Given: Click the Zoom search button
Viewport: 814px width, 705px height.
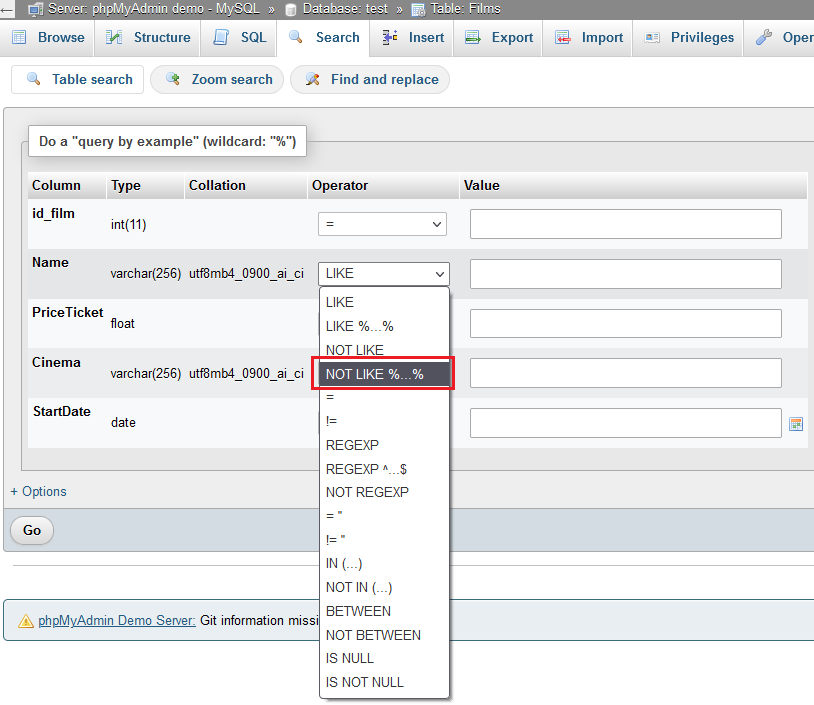Looking at the screenshot, I should pyautogui.click(x=216, y=79).
